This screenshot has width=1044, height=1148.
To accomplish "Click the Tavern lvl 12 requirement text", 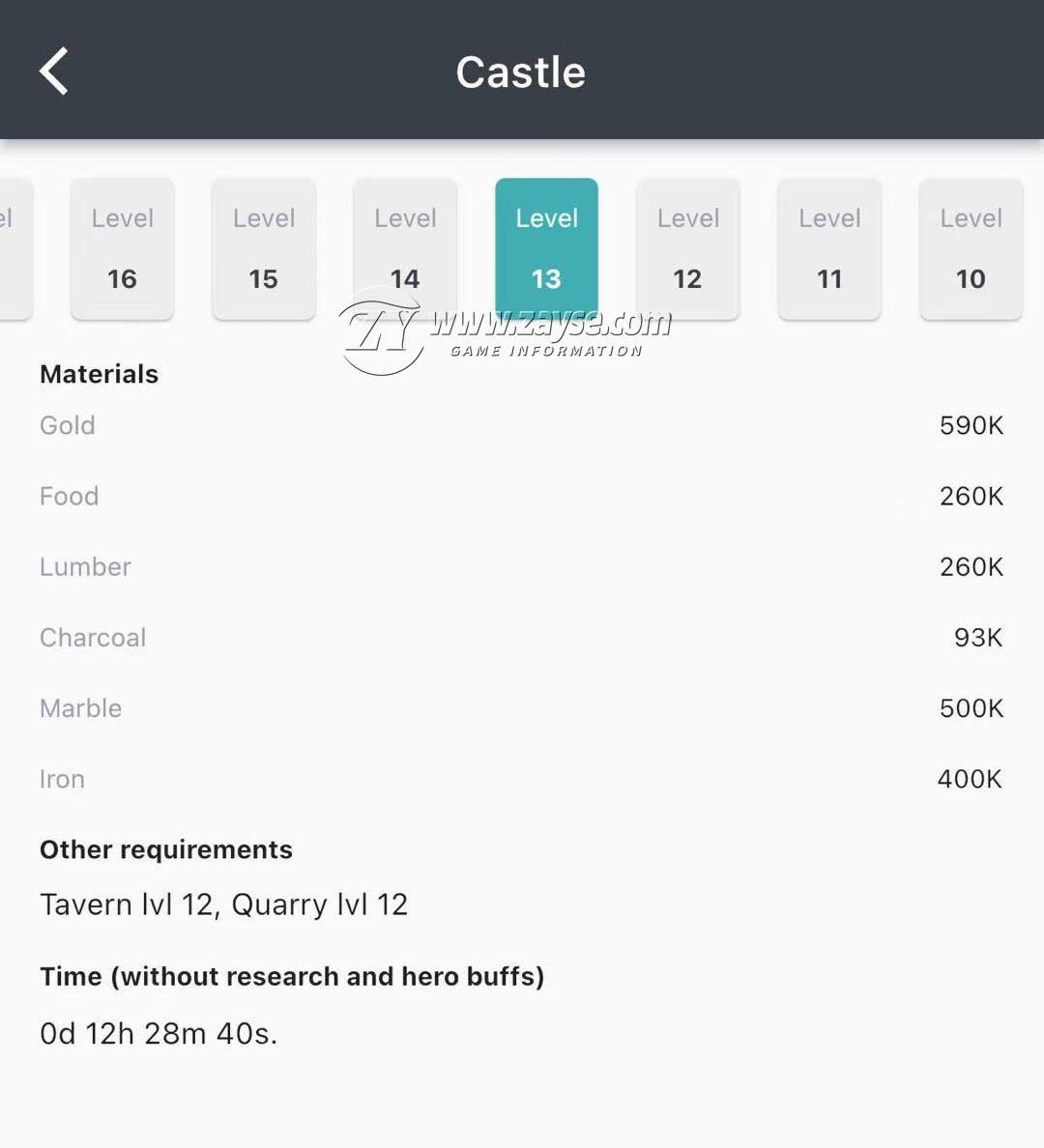I will point(128,904).
